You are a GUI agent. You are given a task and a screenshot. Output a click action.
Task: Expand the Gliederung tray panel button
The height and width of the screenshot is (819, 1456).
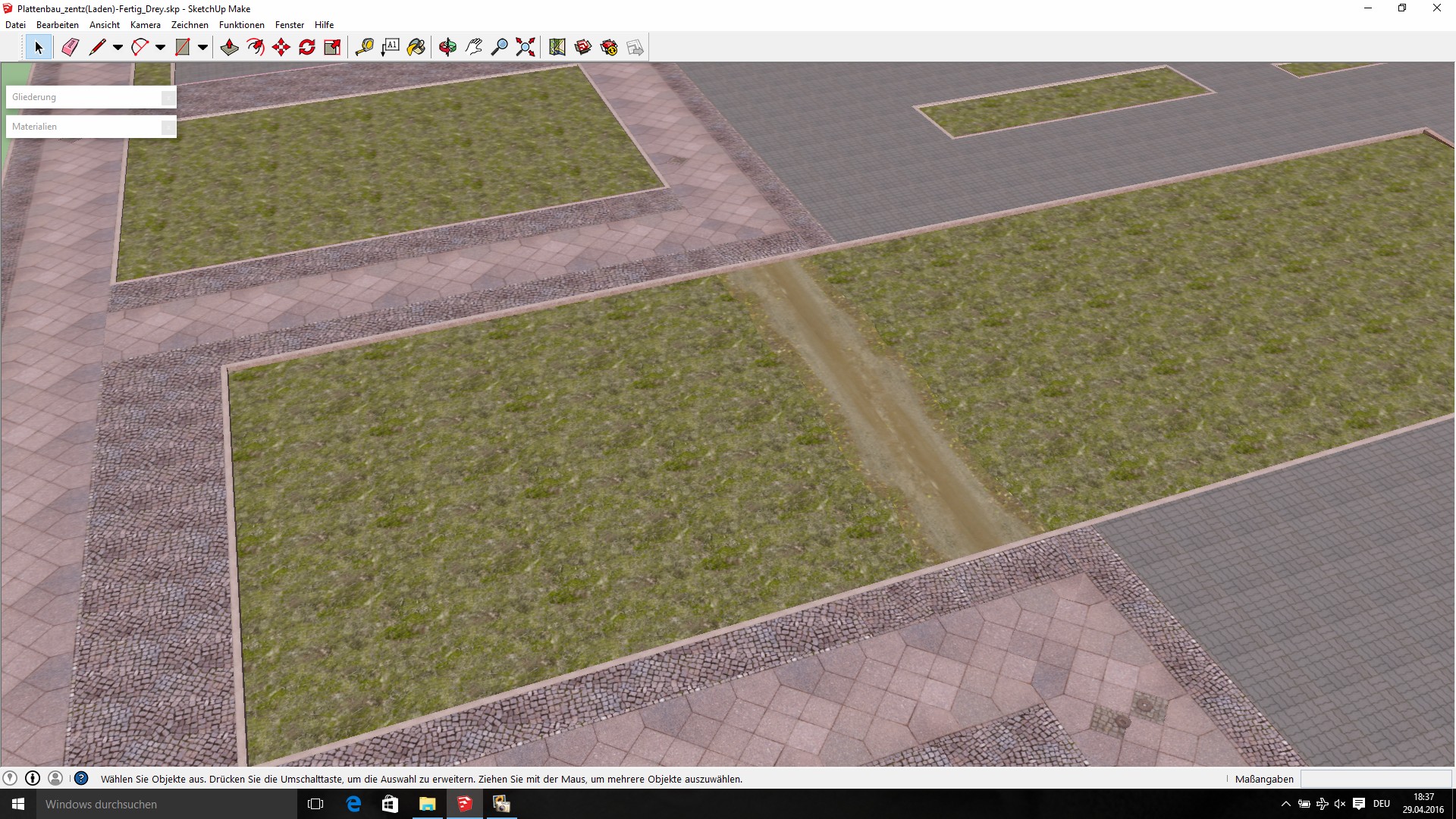coord(168,97)
